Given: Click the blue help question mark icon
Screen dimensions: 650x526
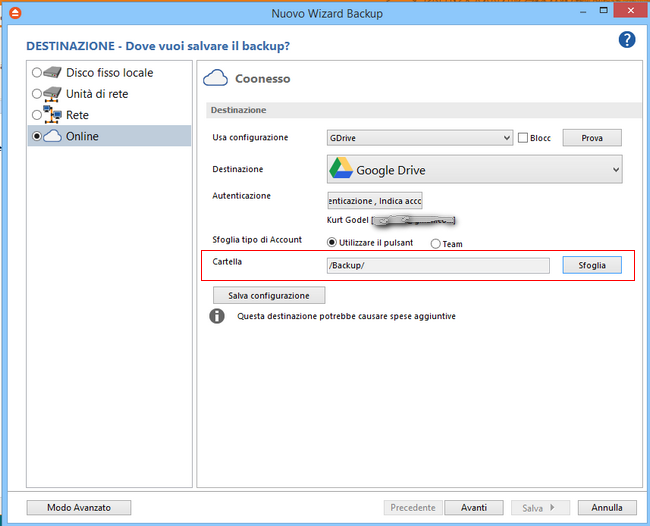Looking at the screenshot, I should pos(627,40).
